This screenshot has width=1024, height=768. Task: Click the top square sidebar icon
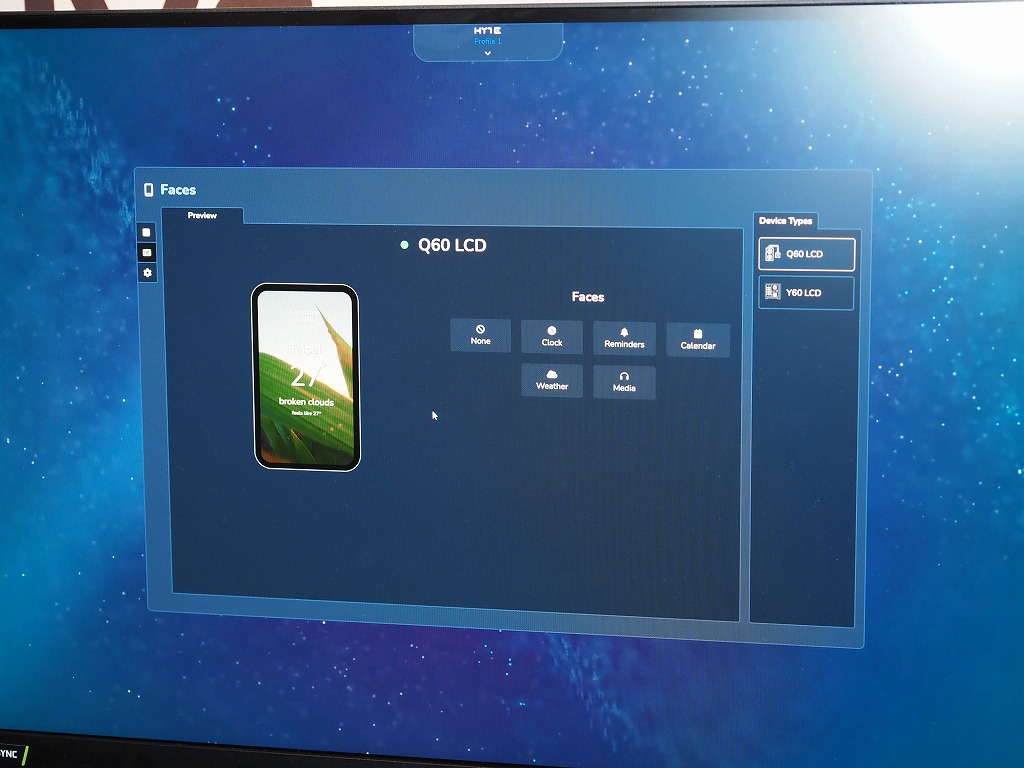coord(146,232)
